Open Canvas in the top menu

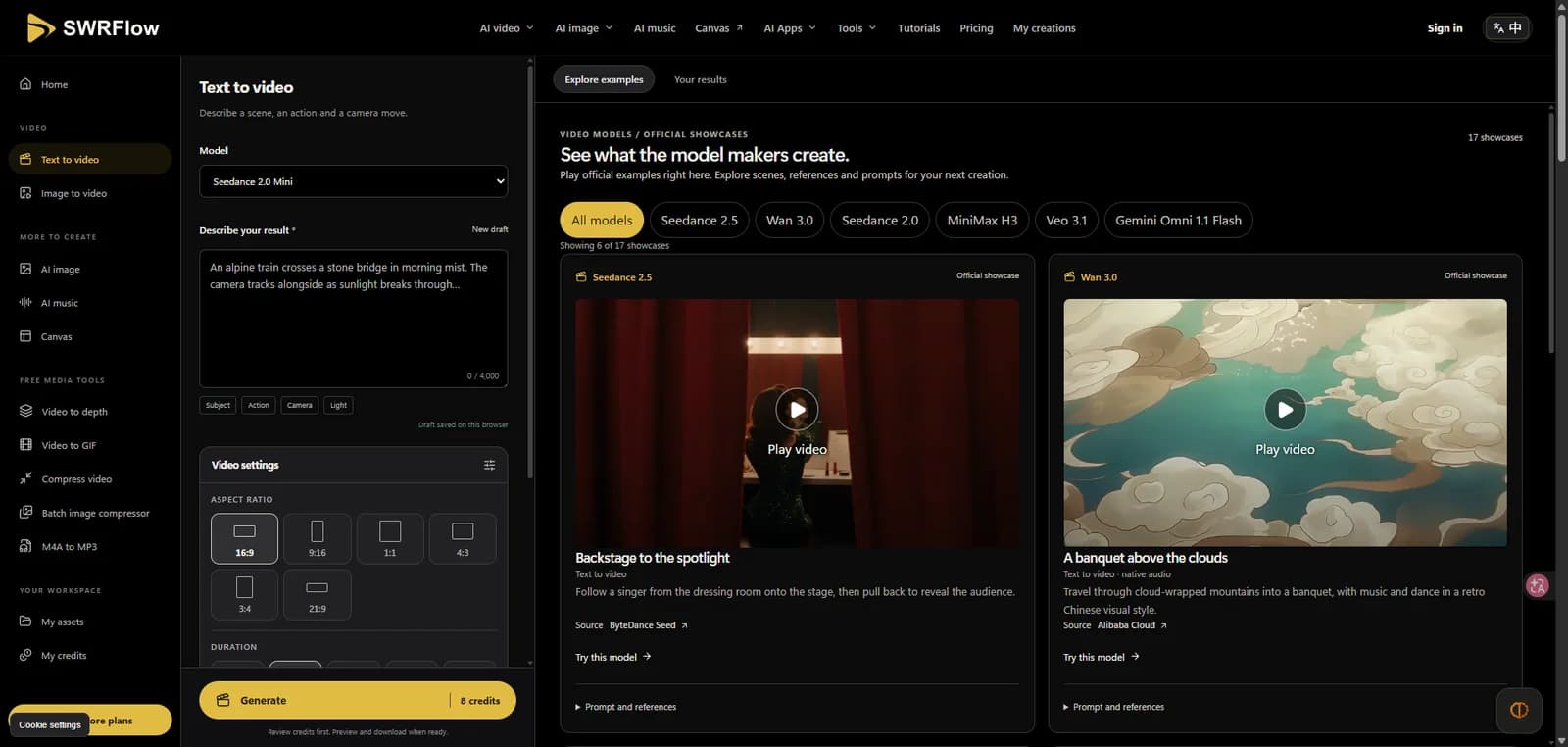[719, 28]
